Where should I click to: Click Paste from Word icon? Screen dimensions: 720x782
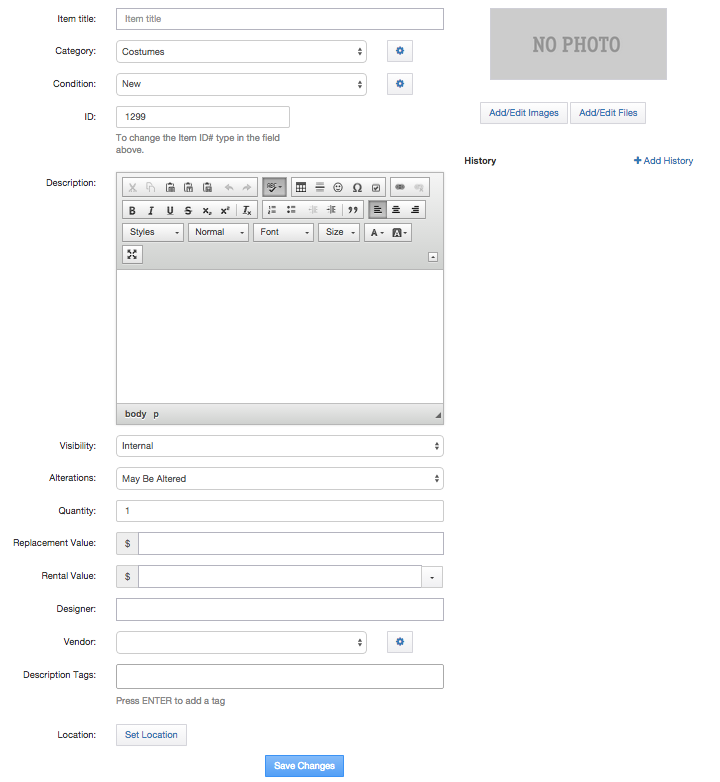(207, 188)
